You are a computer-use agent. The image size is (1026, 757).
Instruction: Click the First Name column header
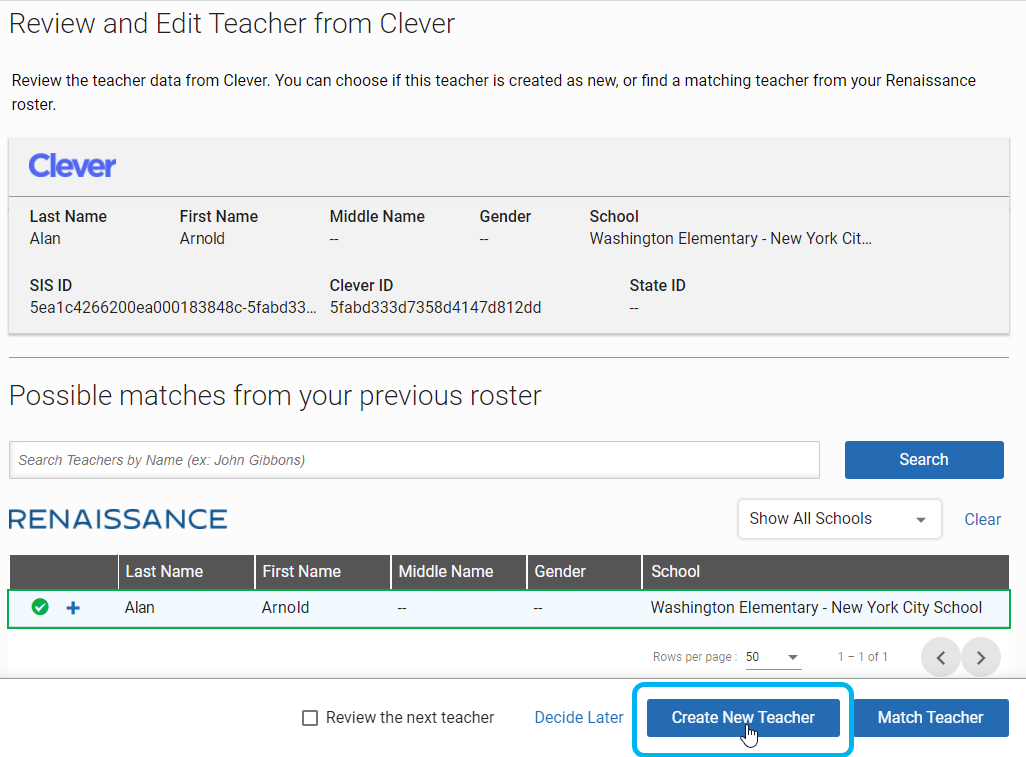323,571
